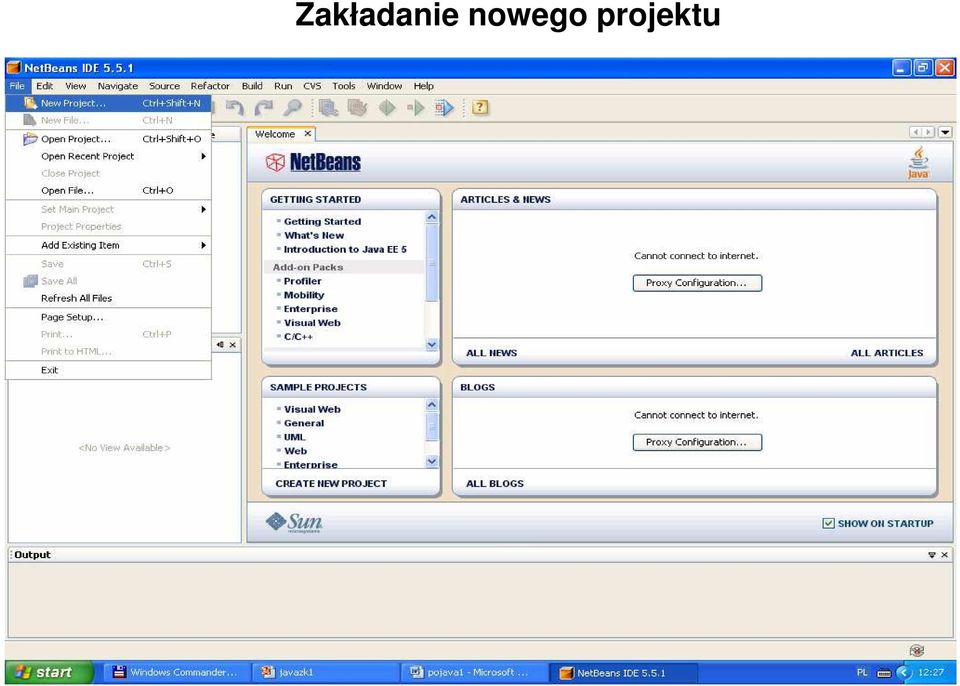Image resolution: width=960 pixels, height=686 pixels.
Task: Open the yellow Help question-mark icon
Action: [480, 107]
